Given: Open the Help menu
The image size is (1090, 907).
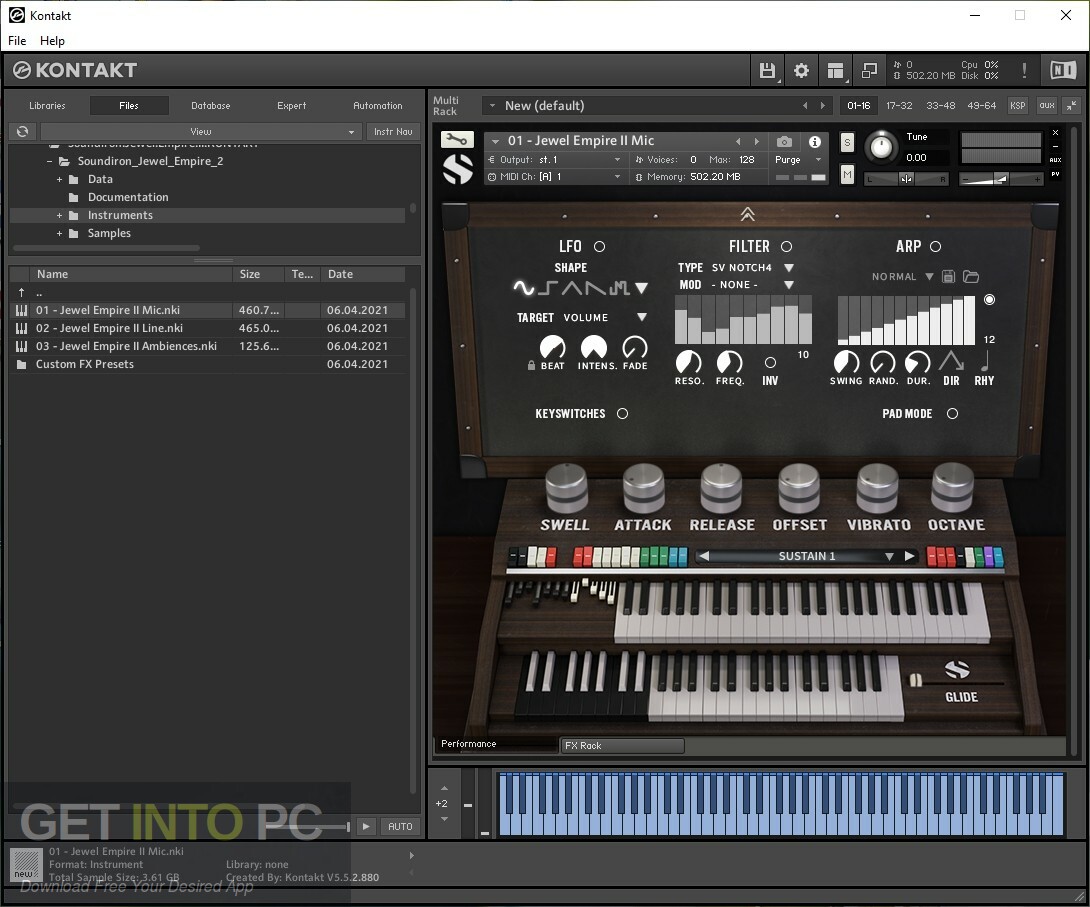Looking at the screenshot, I should point(52,41).
